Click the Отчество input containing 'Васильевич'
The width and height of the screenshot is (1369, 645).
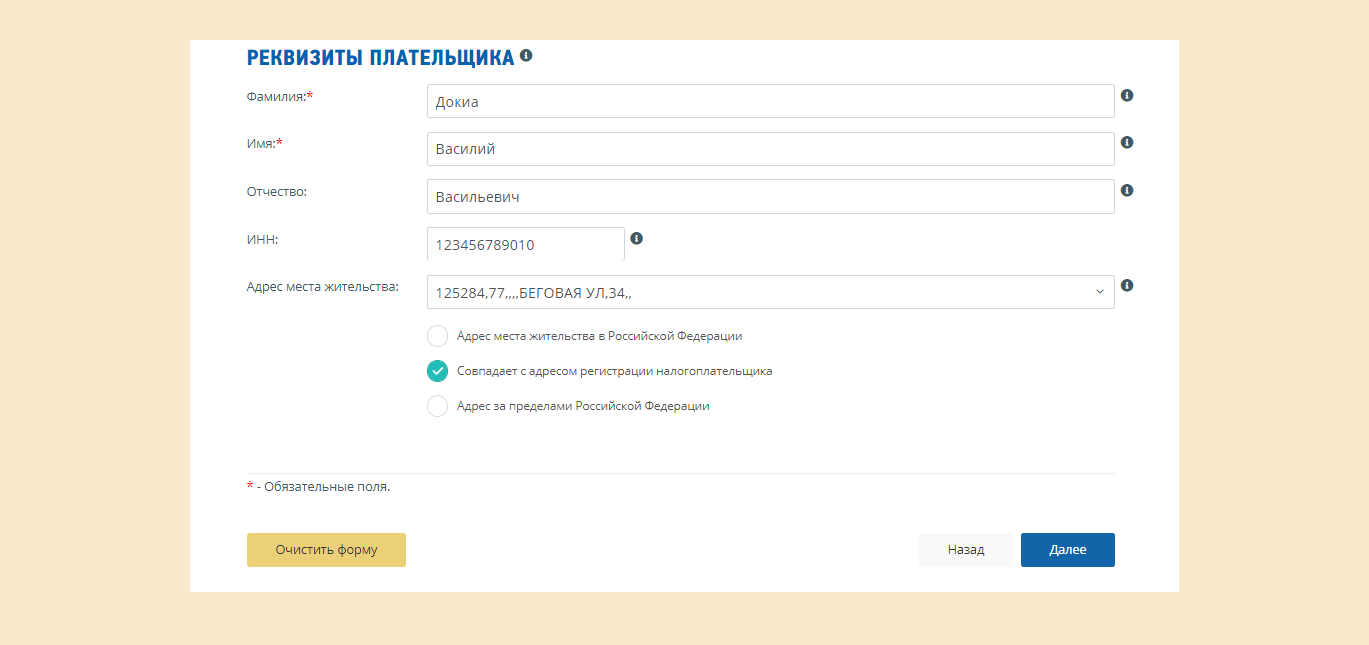[770, 197]
